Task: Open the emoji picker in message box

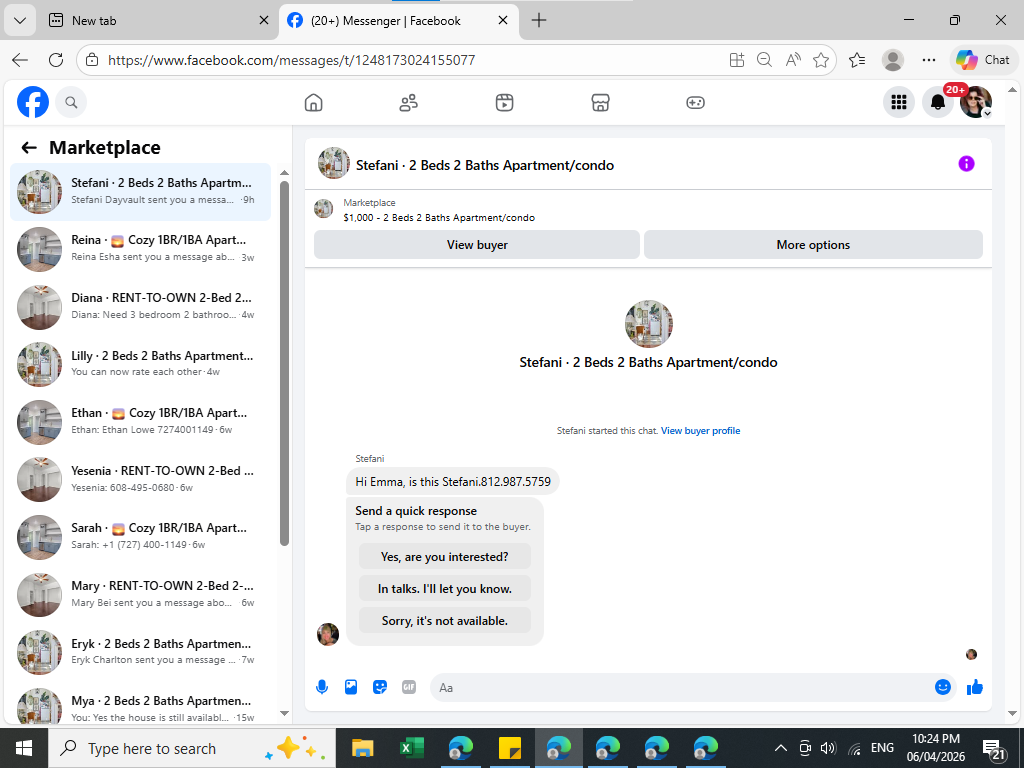Action: pyautogui.click(x=942, y=687)
